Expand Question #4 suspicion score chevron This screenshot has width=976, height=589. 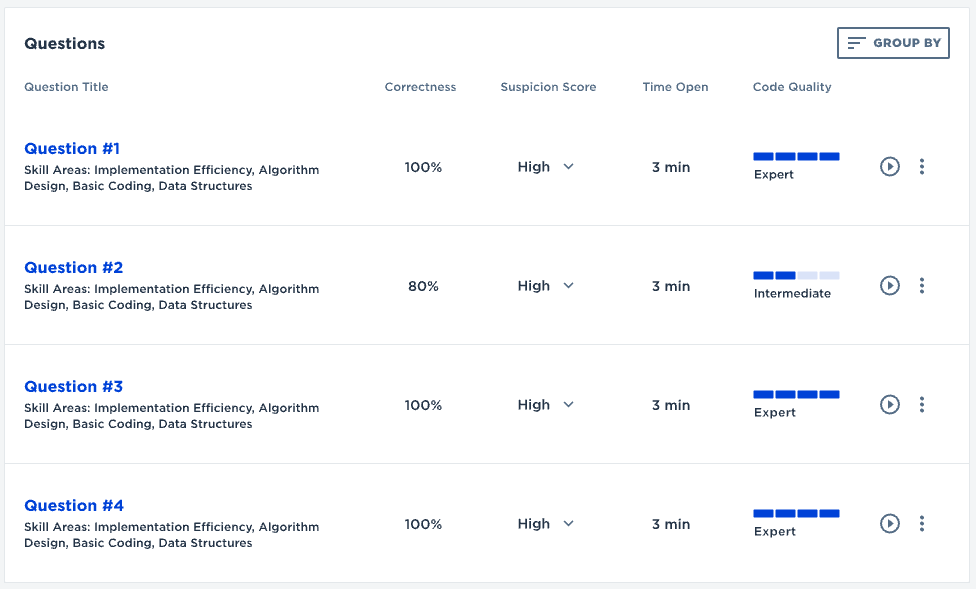click(x=568, y=524)
